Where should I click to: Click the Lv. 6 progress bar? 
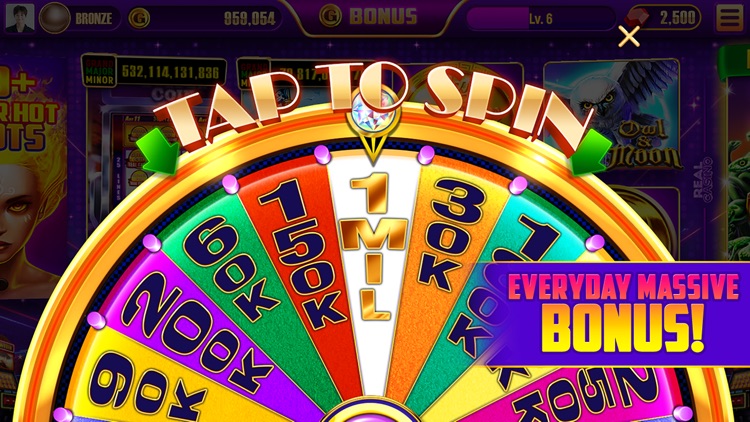coord(540,19)
